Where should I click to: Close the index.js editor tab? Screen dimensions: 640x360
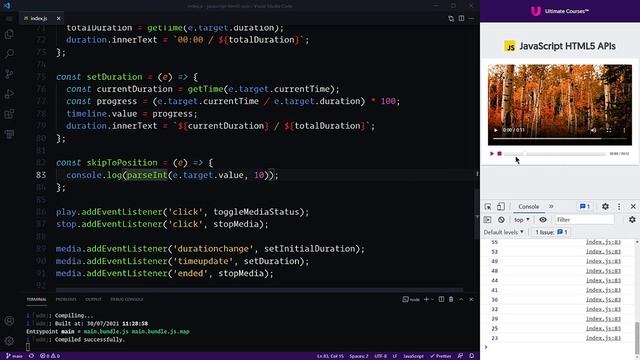click(x=58, y=18)
